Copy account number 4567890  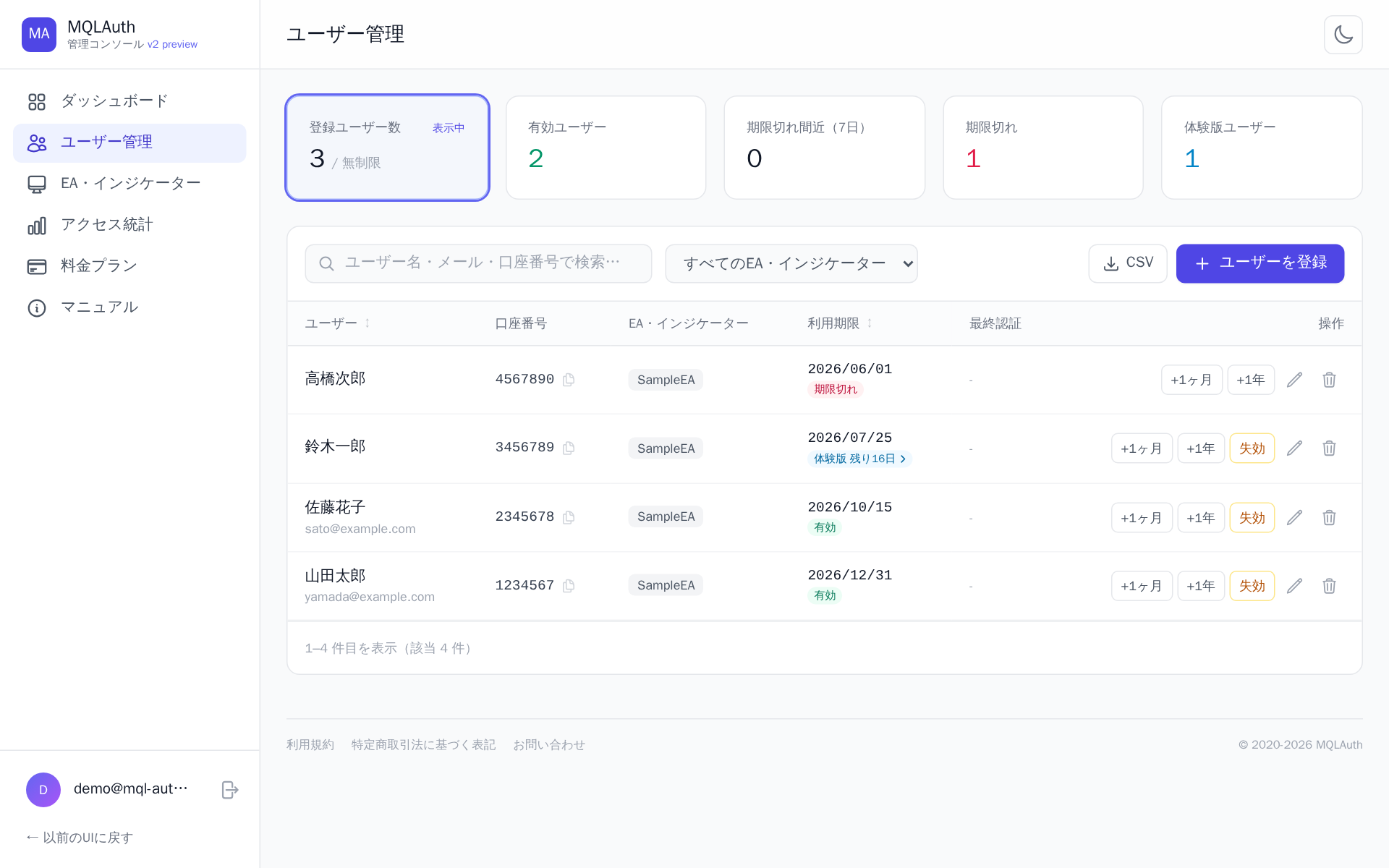pyautogui.click(x=569, y=380)
